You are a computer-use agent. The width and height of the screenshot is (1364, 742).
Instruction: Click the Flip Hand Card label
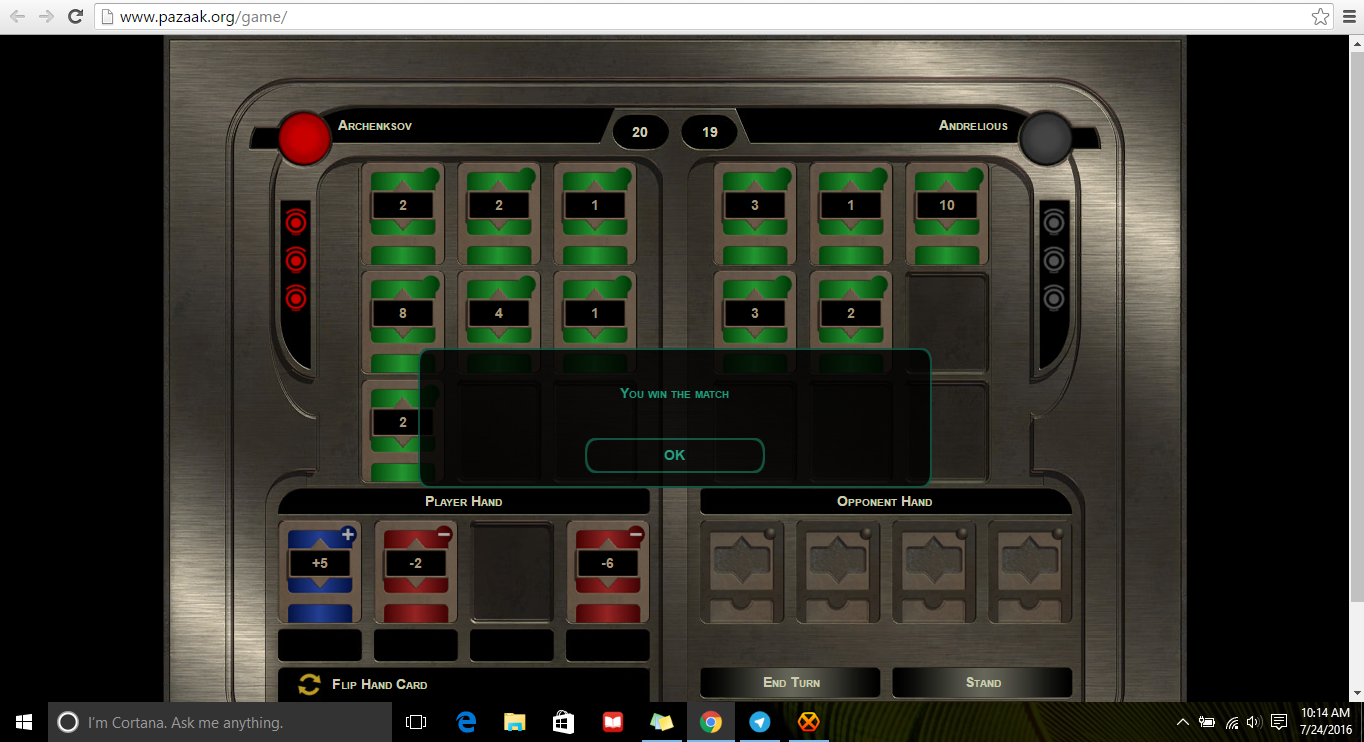click(x=380, y=685)
